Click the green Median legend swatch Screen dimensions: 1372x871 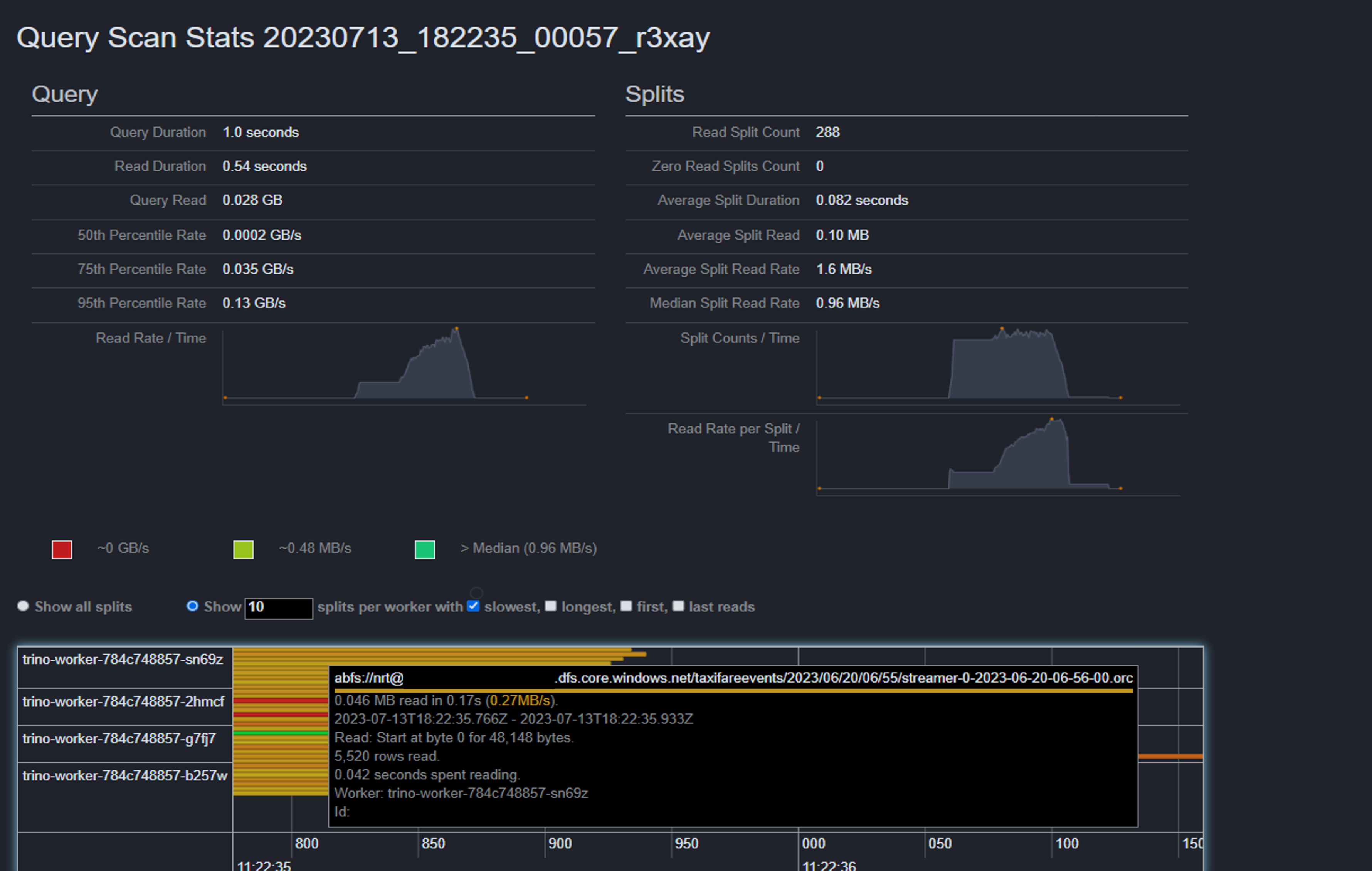[x=424, y=550]
